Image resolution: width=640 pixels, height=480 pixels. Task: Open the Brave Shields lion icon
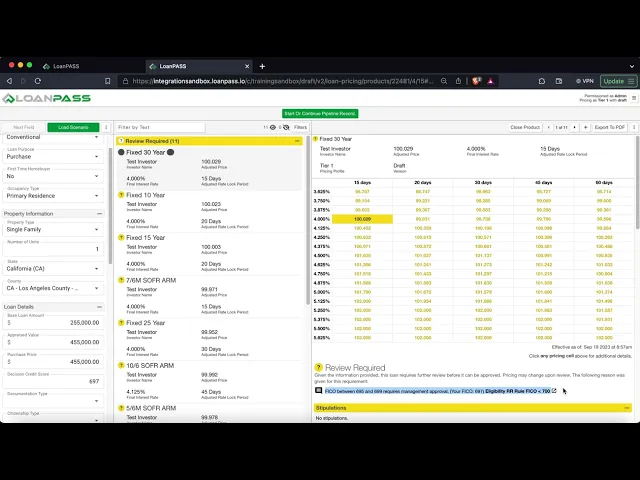tap(476, 81)
